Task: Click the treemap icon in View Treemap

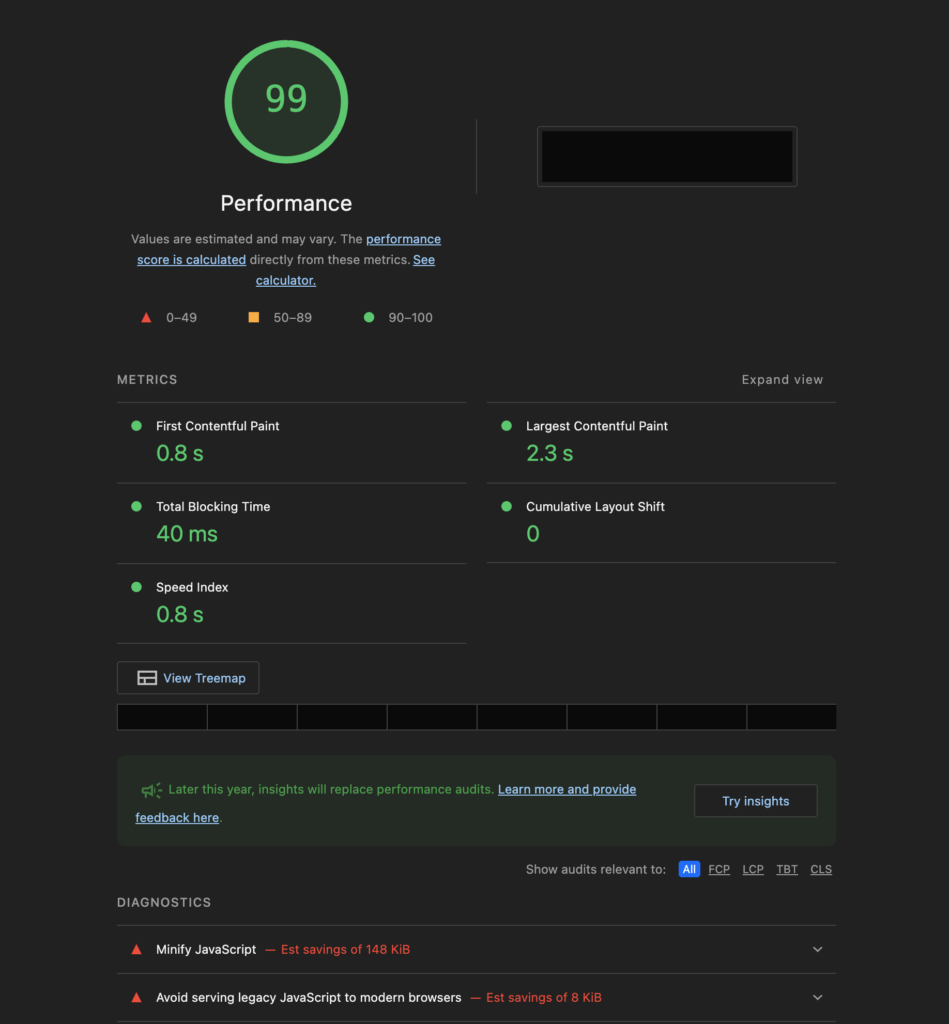Action: [147, 678]
